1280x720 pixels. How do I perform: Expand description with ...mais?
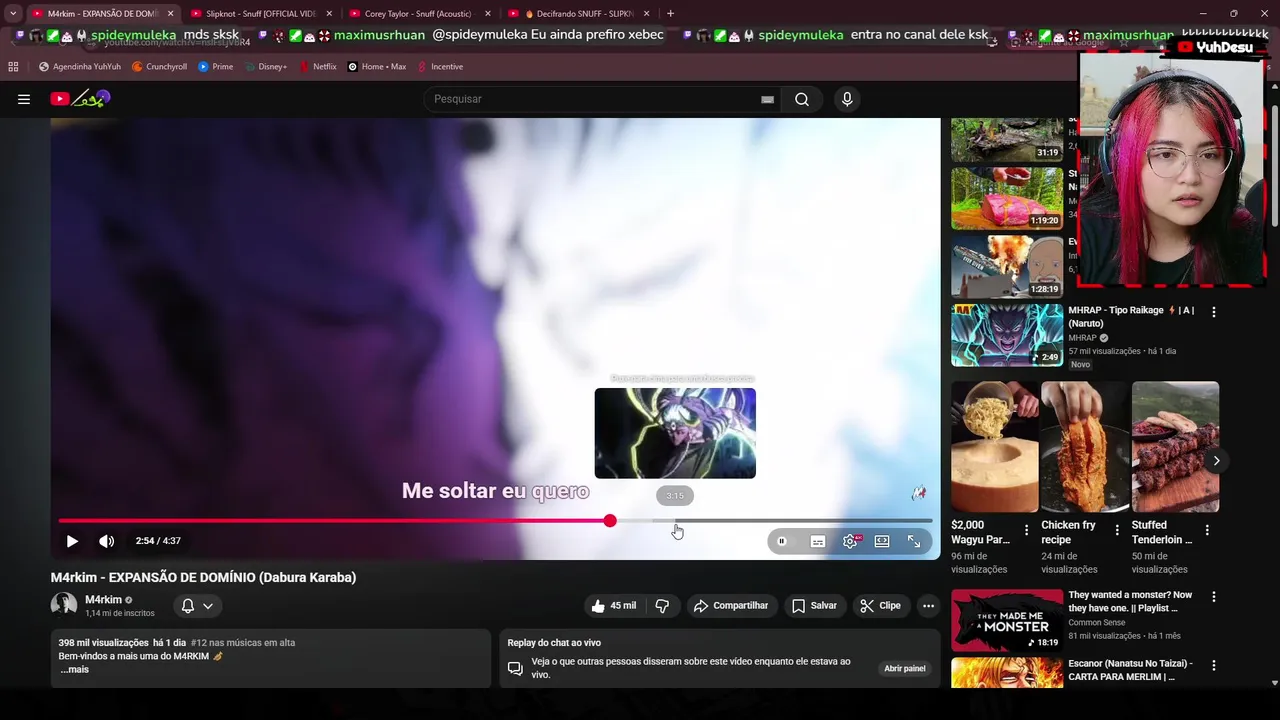point(74,669)
